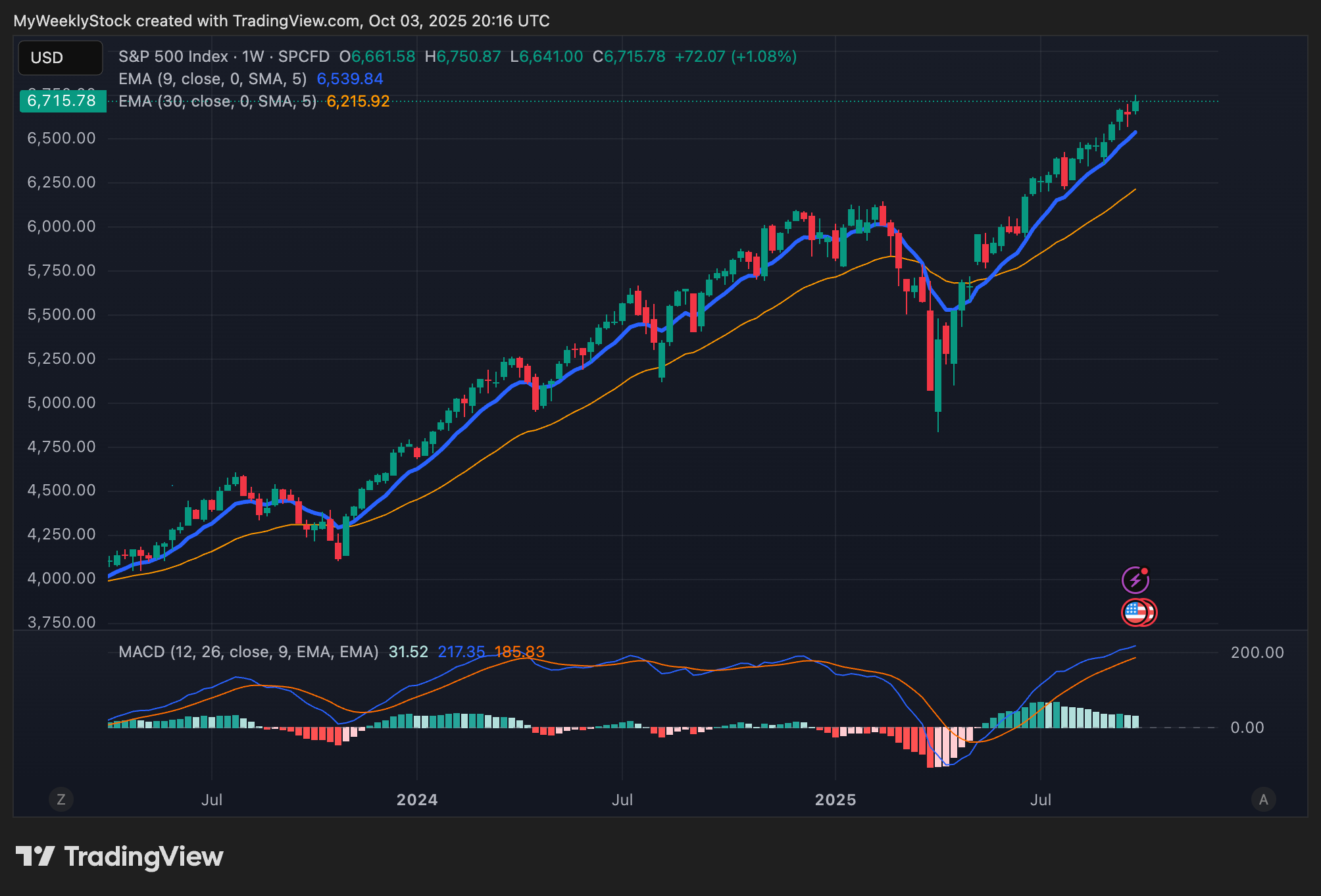The width and height of the screenshot is (1321, 896).
Task: Click the orange EMA 30 value 6,215.92
Action: pyautogui.click(x=358, y=101)
